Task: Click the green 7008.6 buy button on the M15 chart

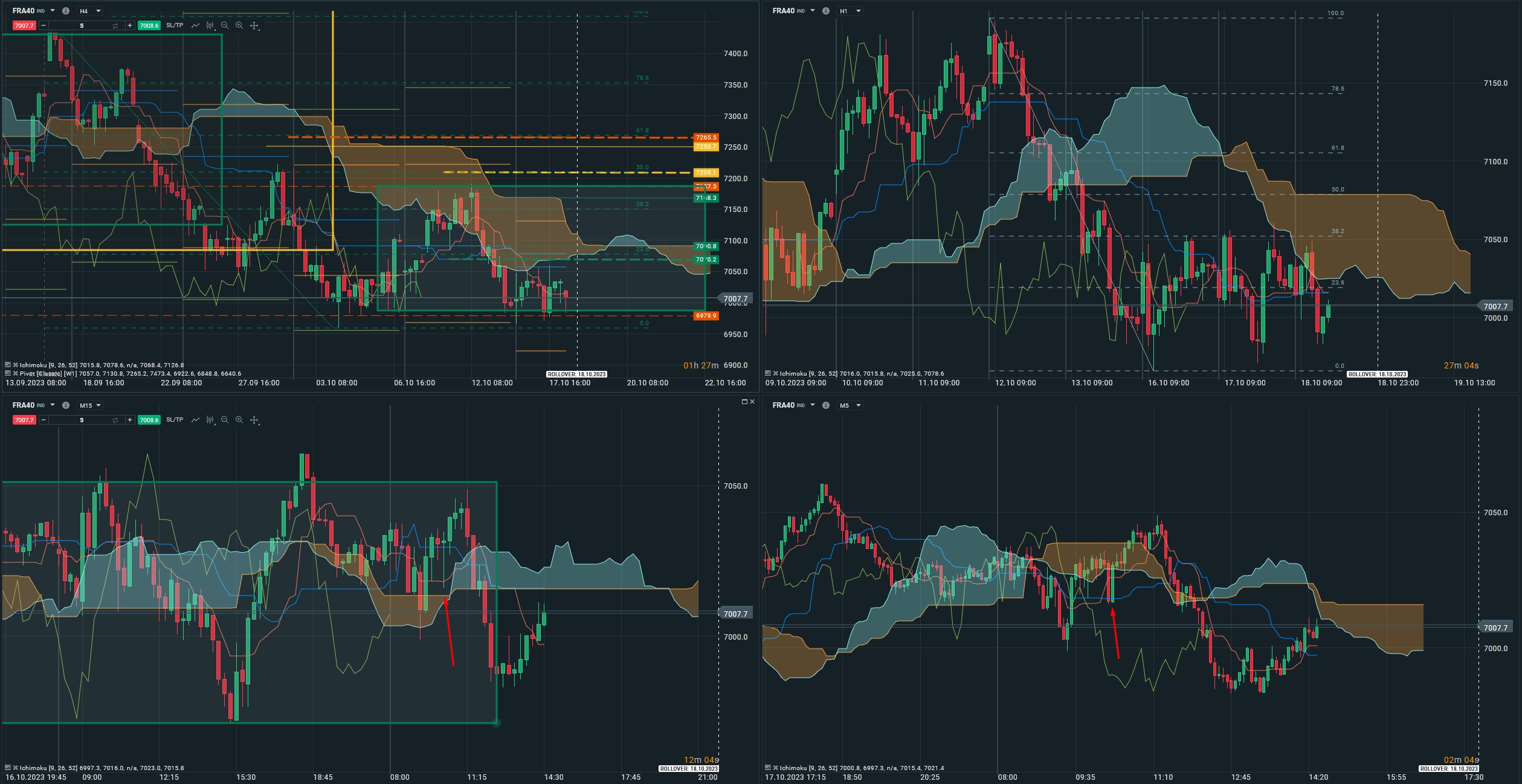Action: coord(149,420)
